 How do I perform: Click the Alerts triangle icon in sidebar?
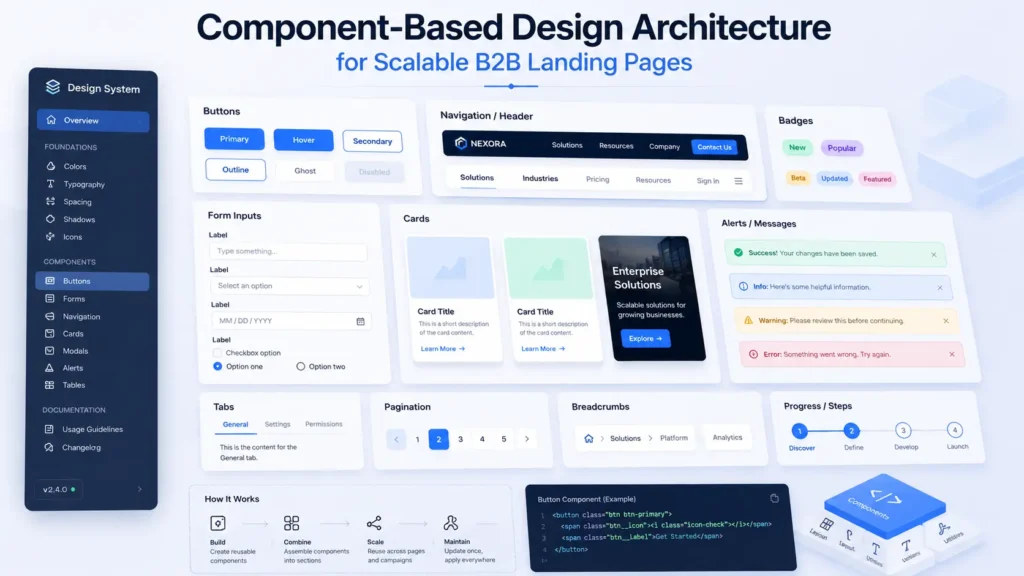pos(49,368)
